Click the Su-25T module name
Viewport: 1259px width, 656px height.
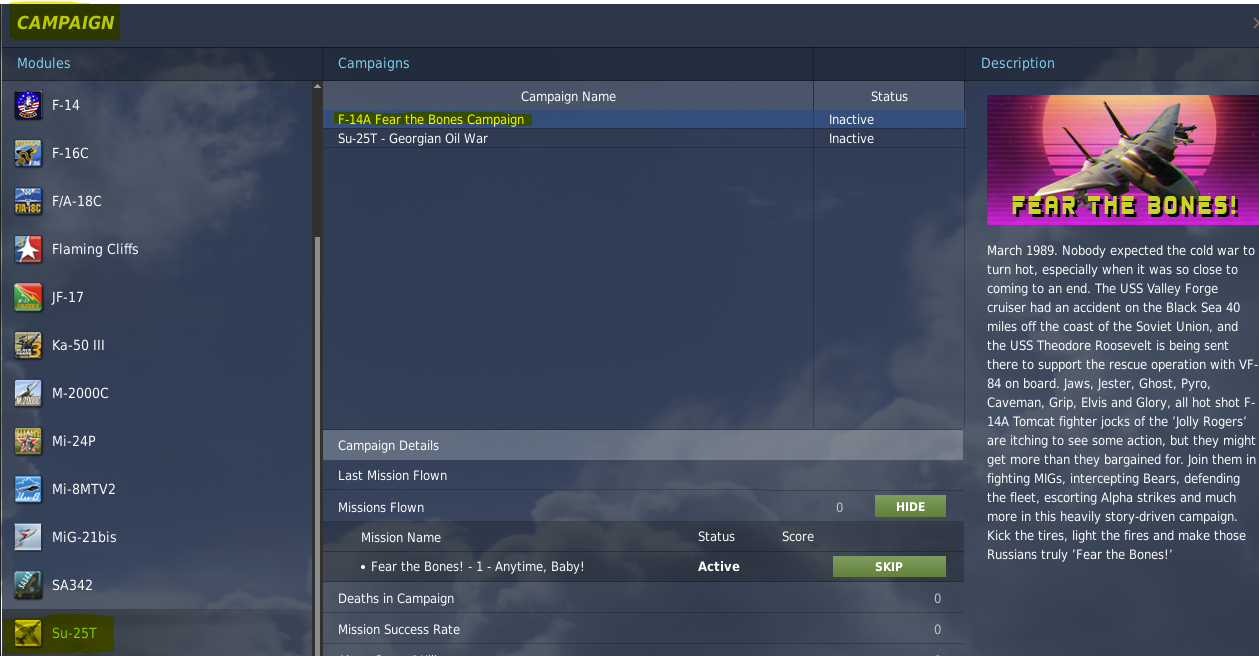(x=75, y=633)
